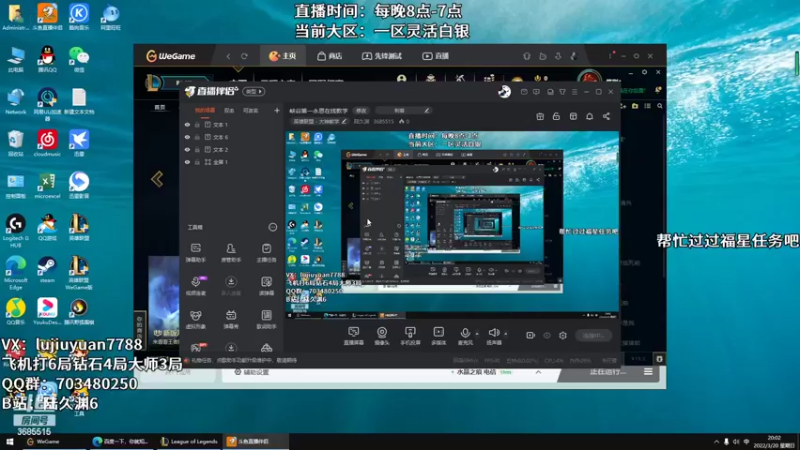Image resolution: width=800 pixels, height=450 pixels.
Task: Refresh the WeGame page
Action: tap(244, 56)
